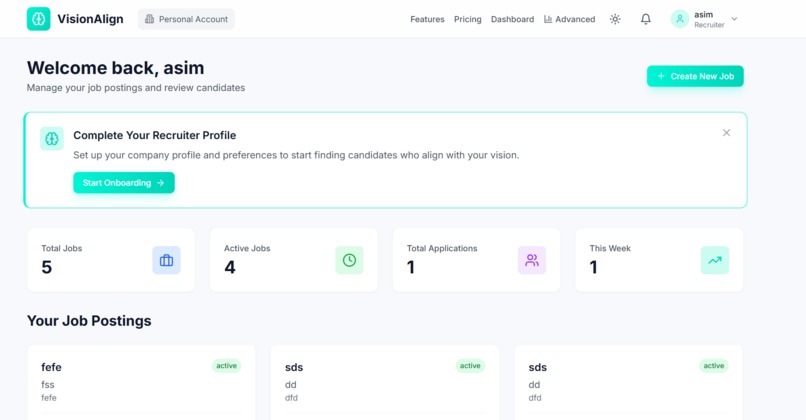Click the Recruiter role label under asim

[x=709, y=25]
